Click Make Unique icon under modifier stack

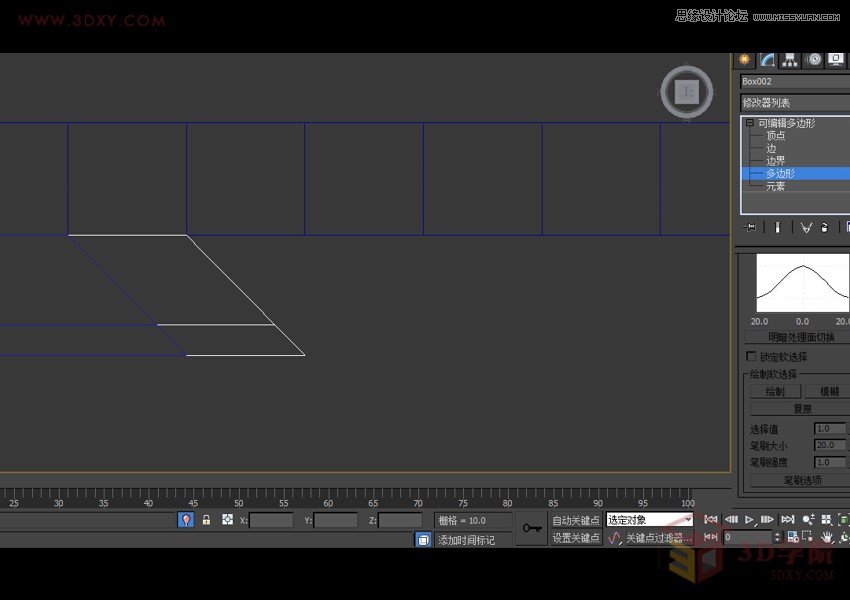click(x=806, y=228)
